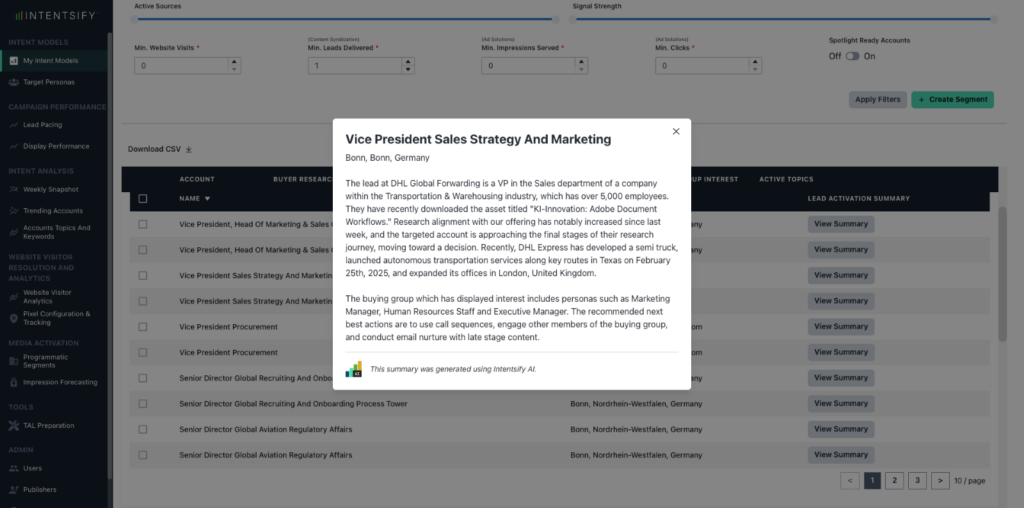Viewport: 1024px width, 508px height.
Task: Click the Target Personas sidebar icon
Action: coord(14,82)
